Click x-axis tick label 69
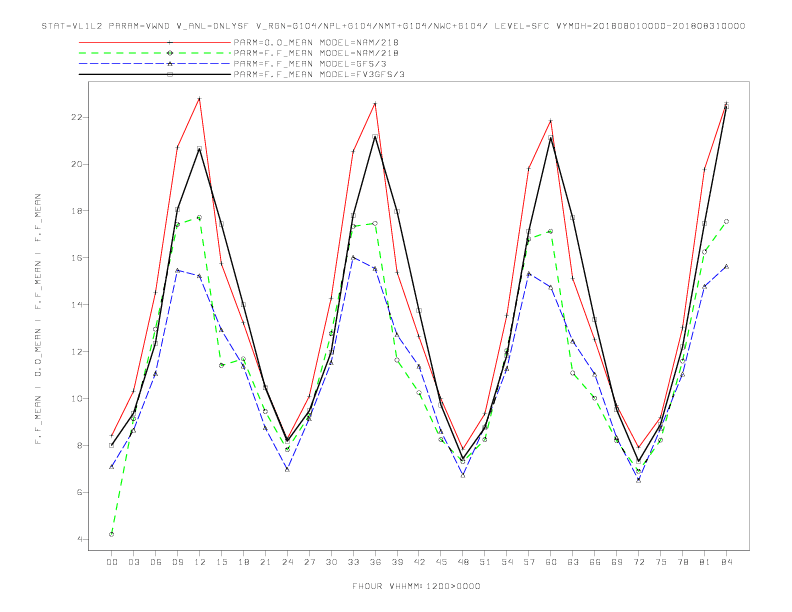This screenshot has height=612, width=792. pyautogui.click(x=617, y=562)
